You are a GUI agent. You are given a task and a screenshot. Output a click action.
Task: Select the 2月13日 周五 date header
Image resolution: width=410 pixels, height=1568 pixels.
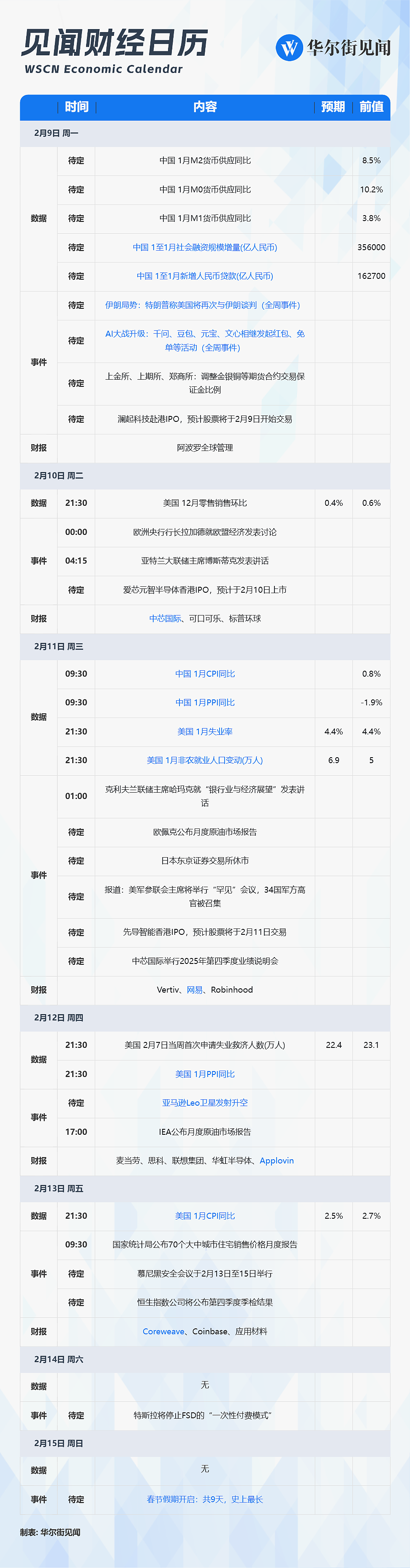click(59, 1189)
